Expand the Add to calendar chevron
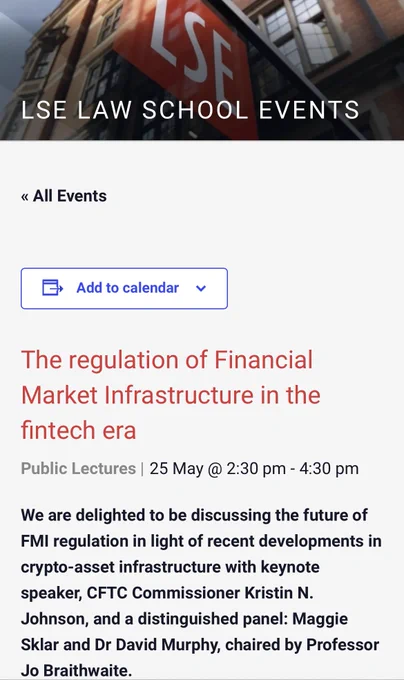 201,288
